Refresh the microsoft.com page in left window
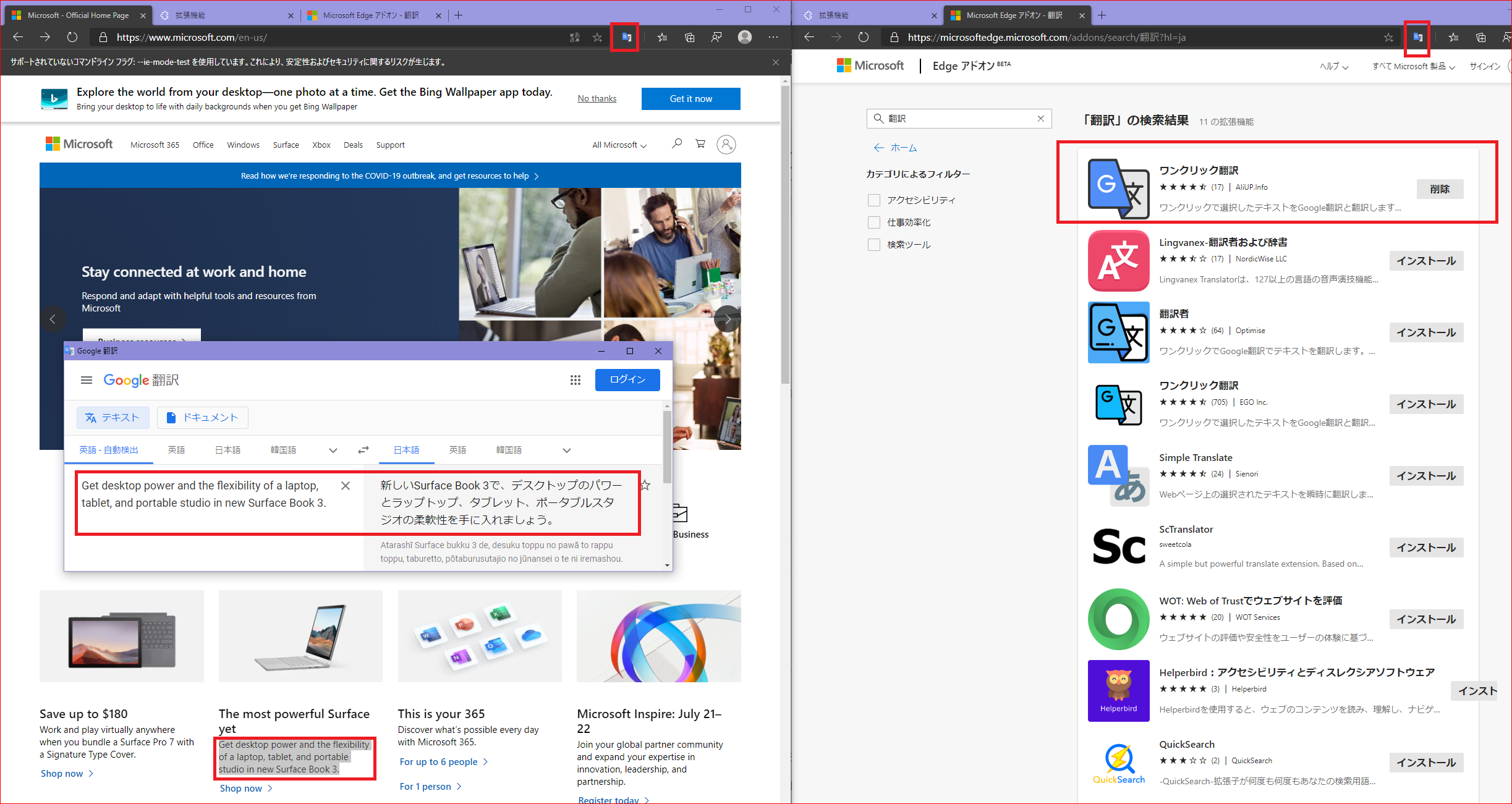Viewport: 1512px width, 804px height. click(x=72, y=37)
